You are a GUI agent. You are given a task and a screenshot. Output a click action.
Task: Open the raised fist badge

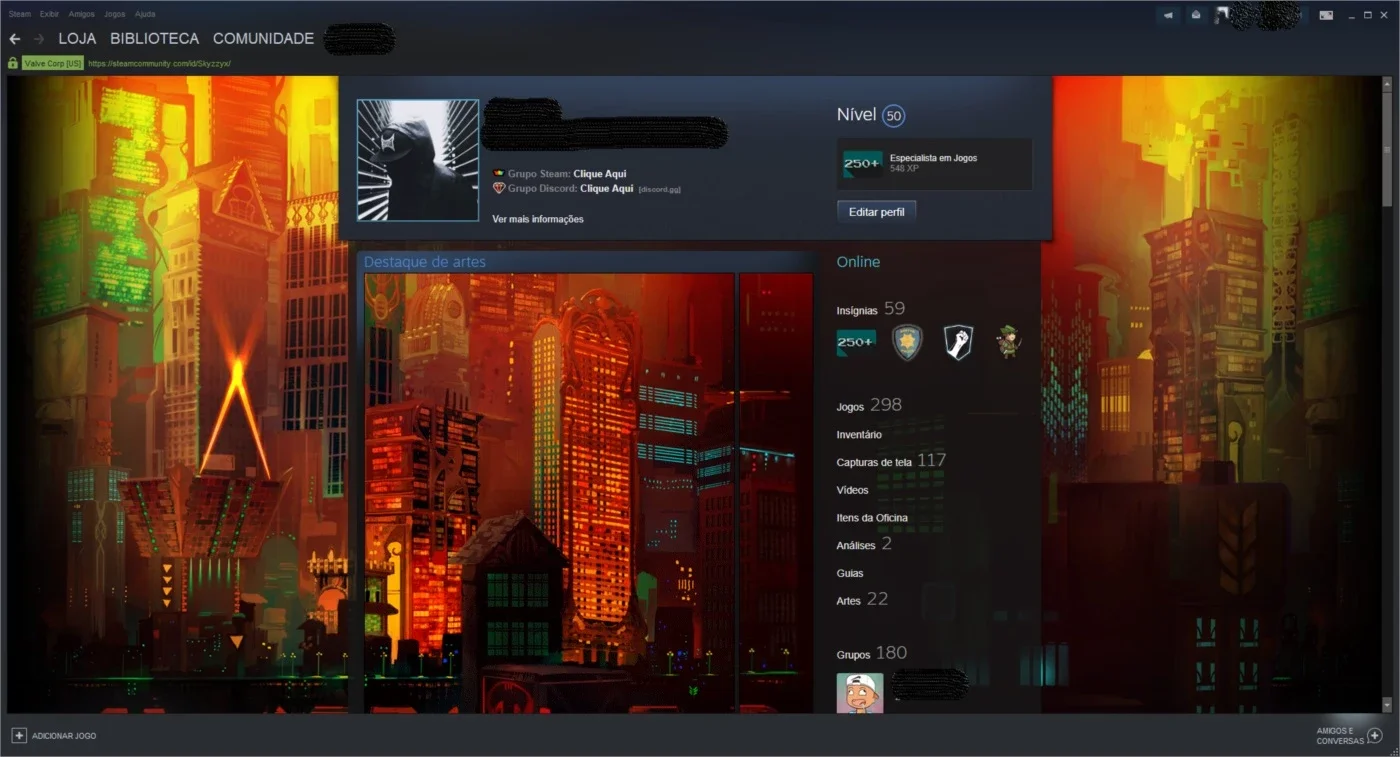(958, 343)
